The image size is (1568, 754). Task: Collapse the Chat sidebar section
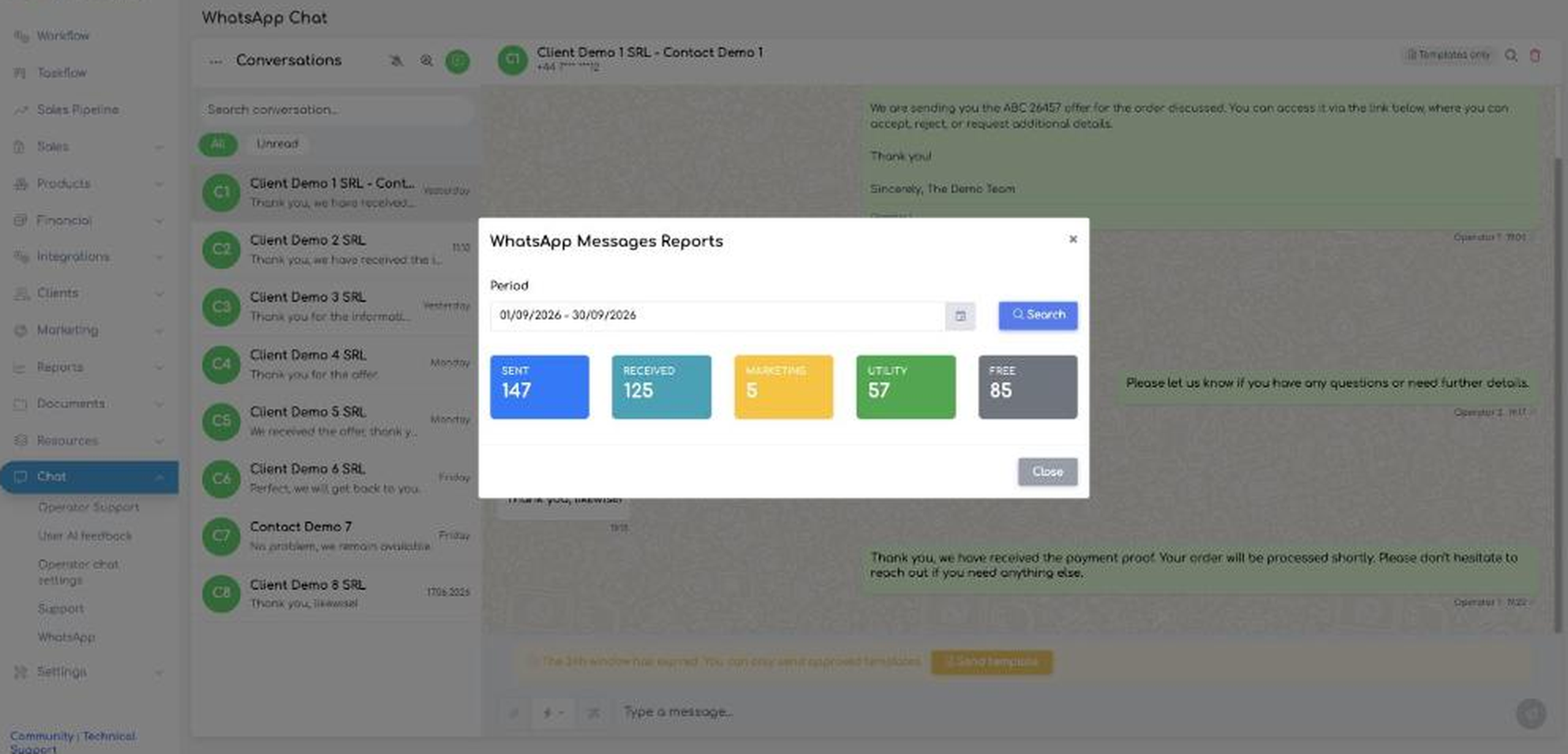pyautogui.click(x=89, y=477)
